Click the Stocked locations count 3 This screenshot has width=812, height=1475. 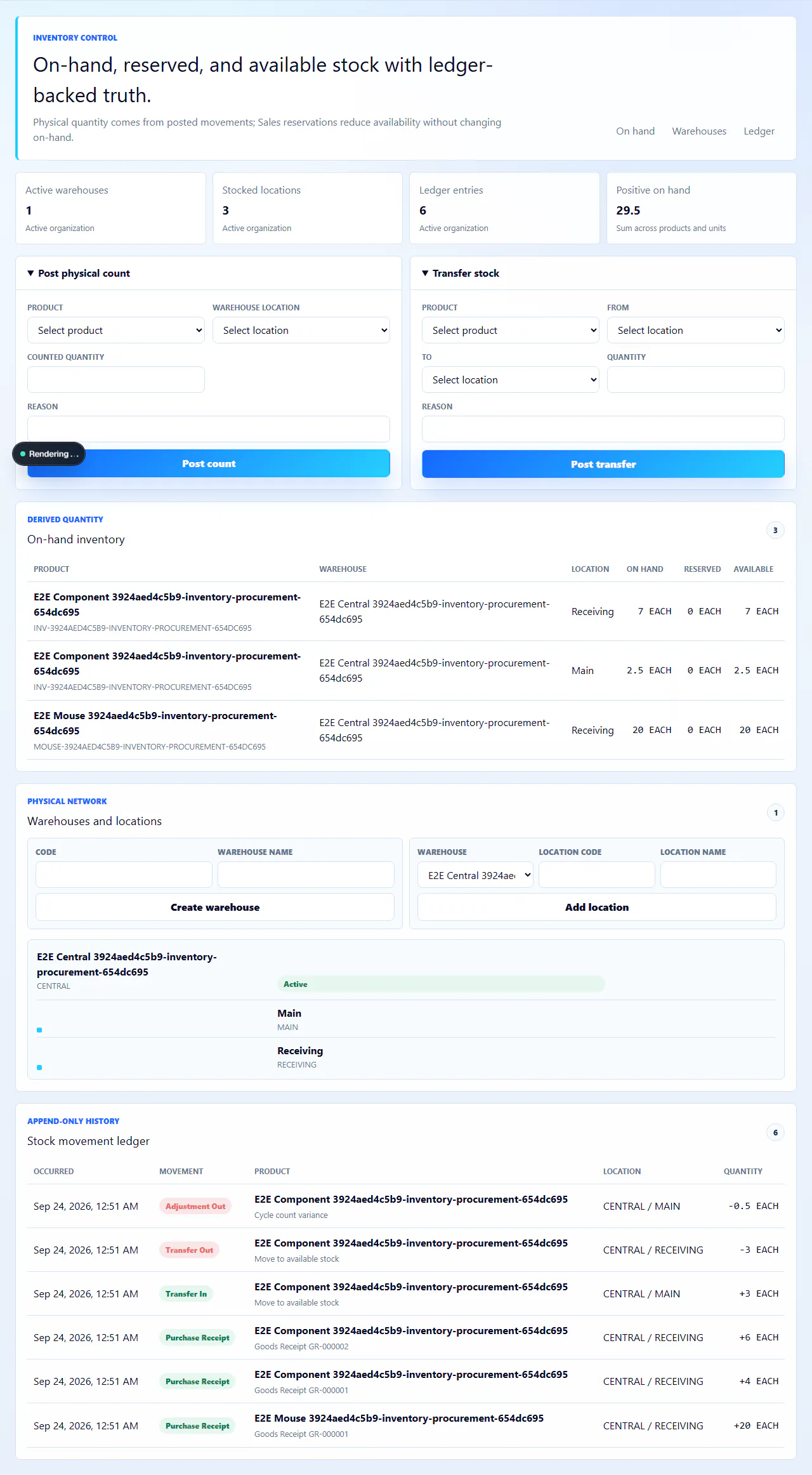pyautogui.click(x=226, y=210)
